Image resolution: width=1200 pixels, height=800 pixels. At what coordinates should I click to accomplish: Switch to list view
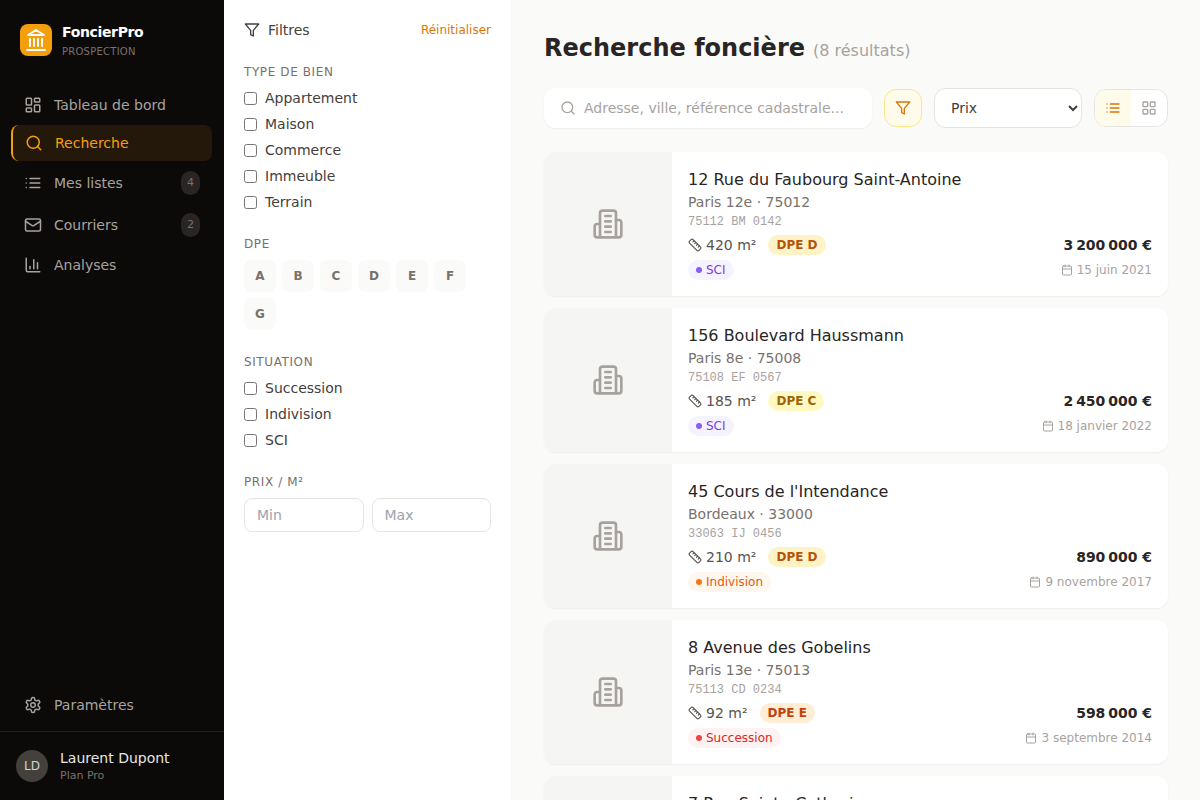[x=1113, y=108]
